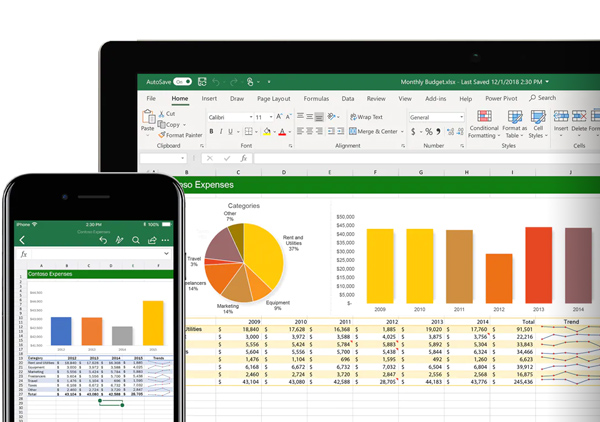600x422 pixels.
Task: Open the Power Pivot tab
Action: pos(501,98)
